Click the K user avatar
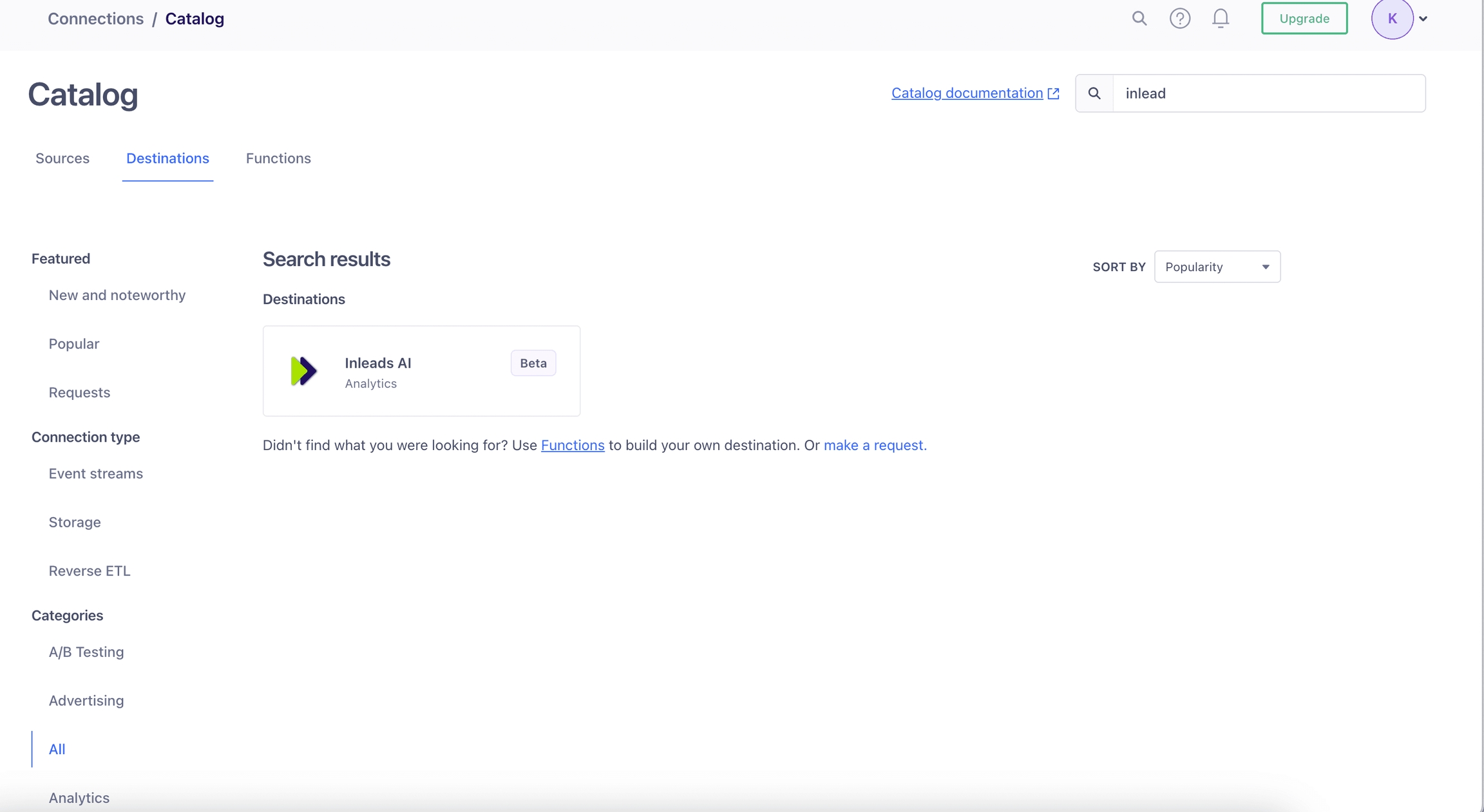 [1392, 19]
